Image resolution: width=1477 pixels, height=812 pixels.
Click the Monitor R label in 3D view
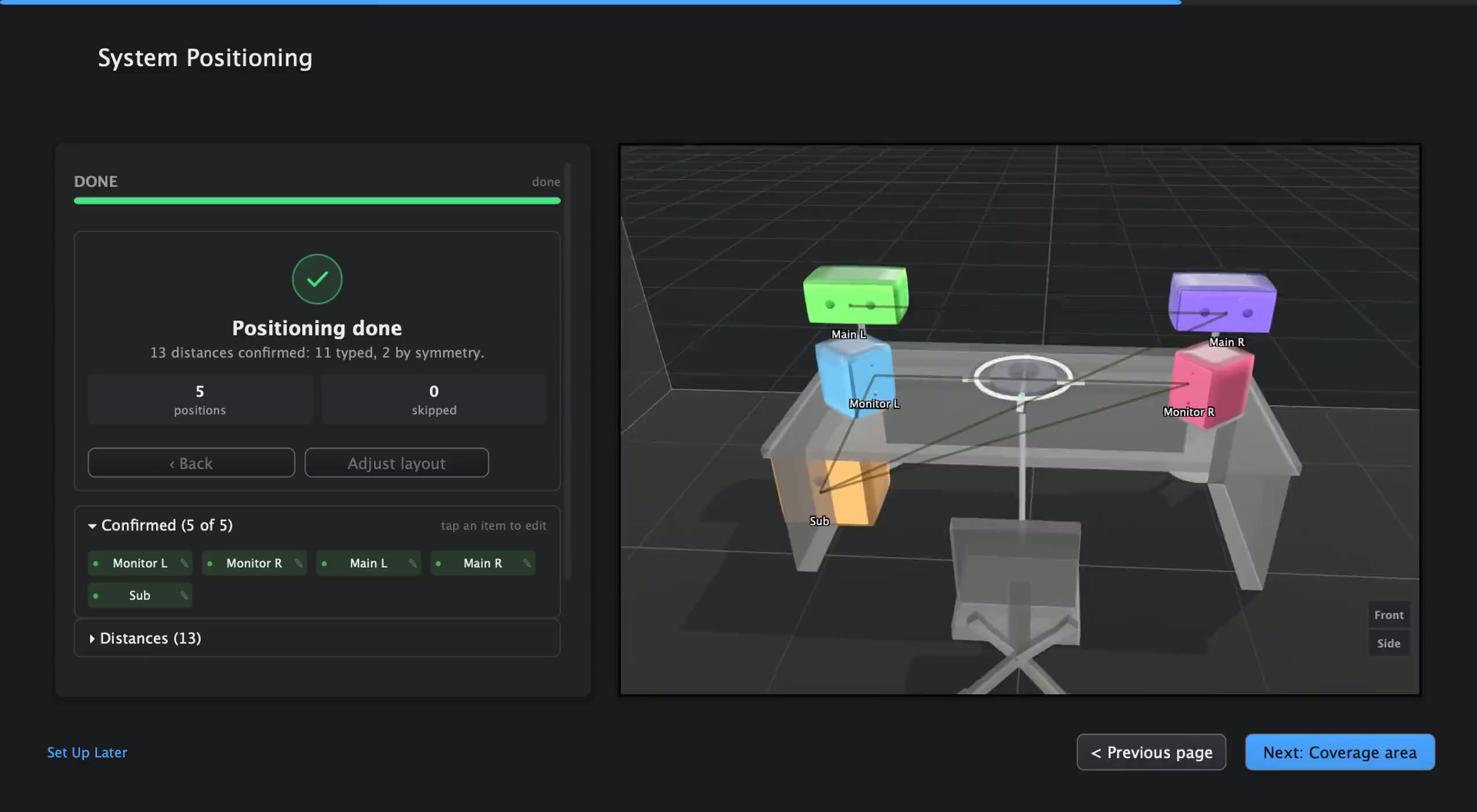[1189, 412]
